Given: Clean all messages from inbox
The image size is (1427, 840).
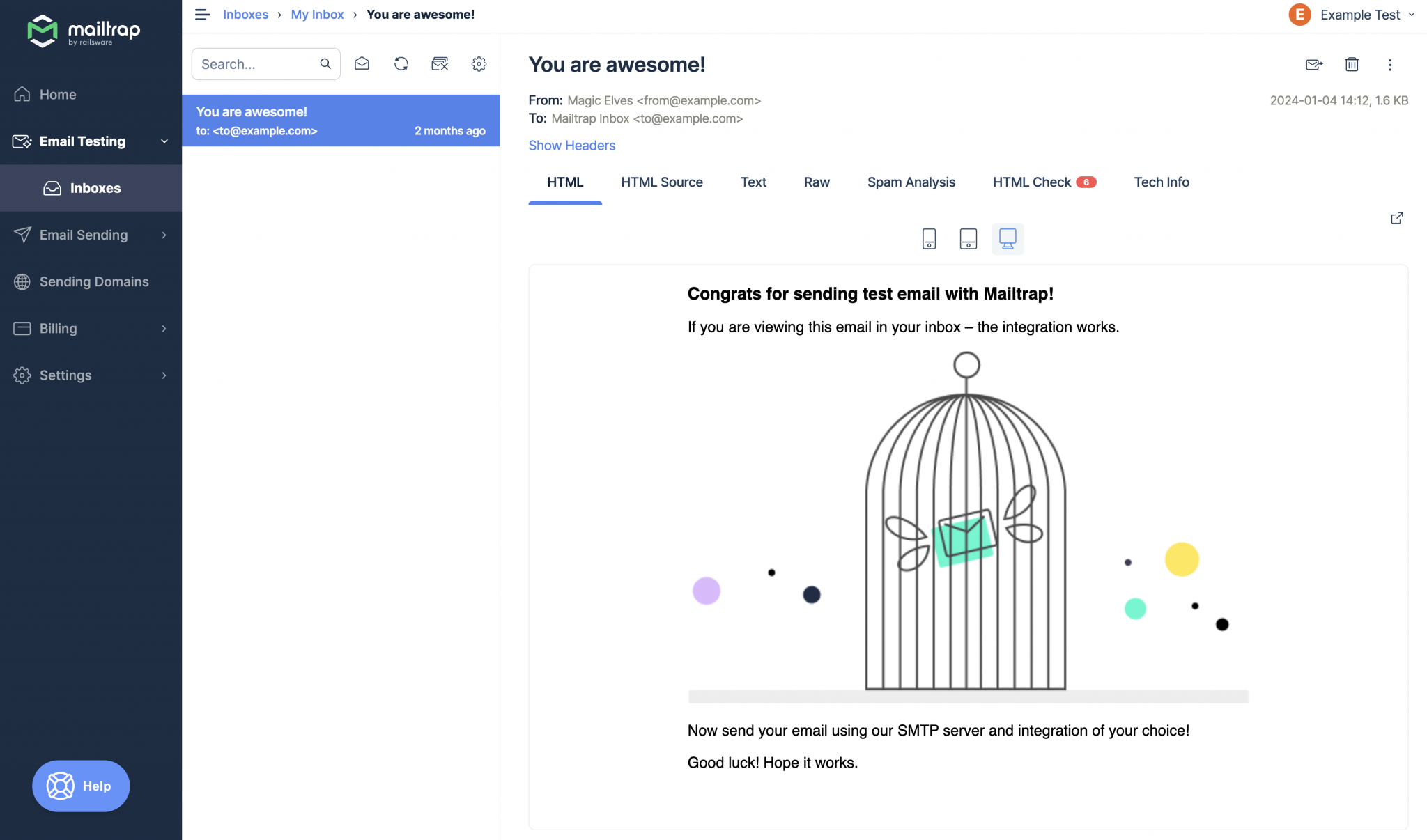Looking at the screenshot, I should point(440,63).
